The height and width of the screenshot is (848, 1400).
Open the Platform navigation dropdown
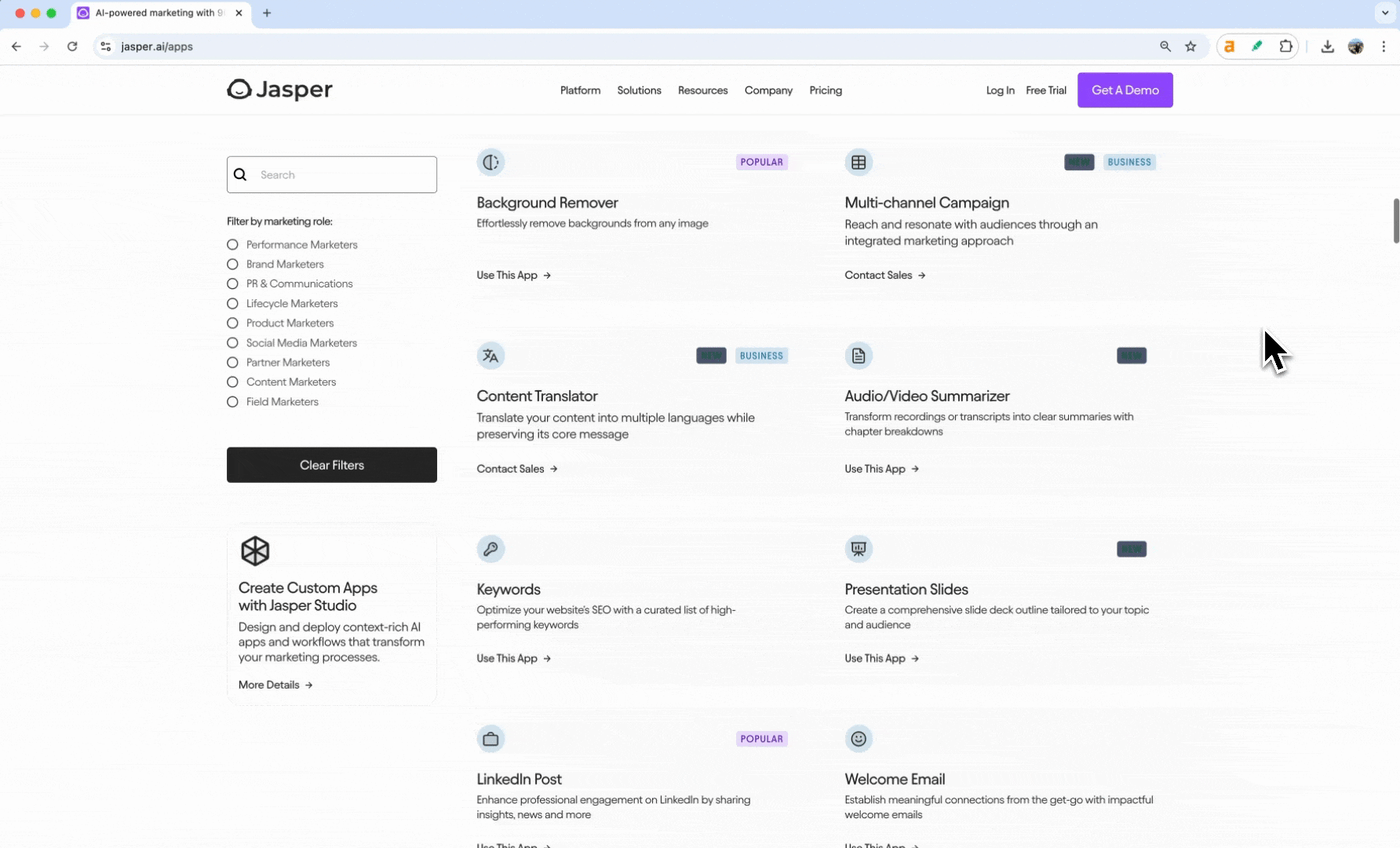tap(580, 90)
